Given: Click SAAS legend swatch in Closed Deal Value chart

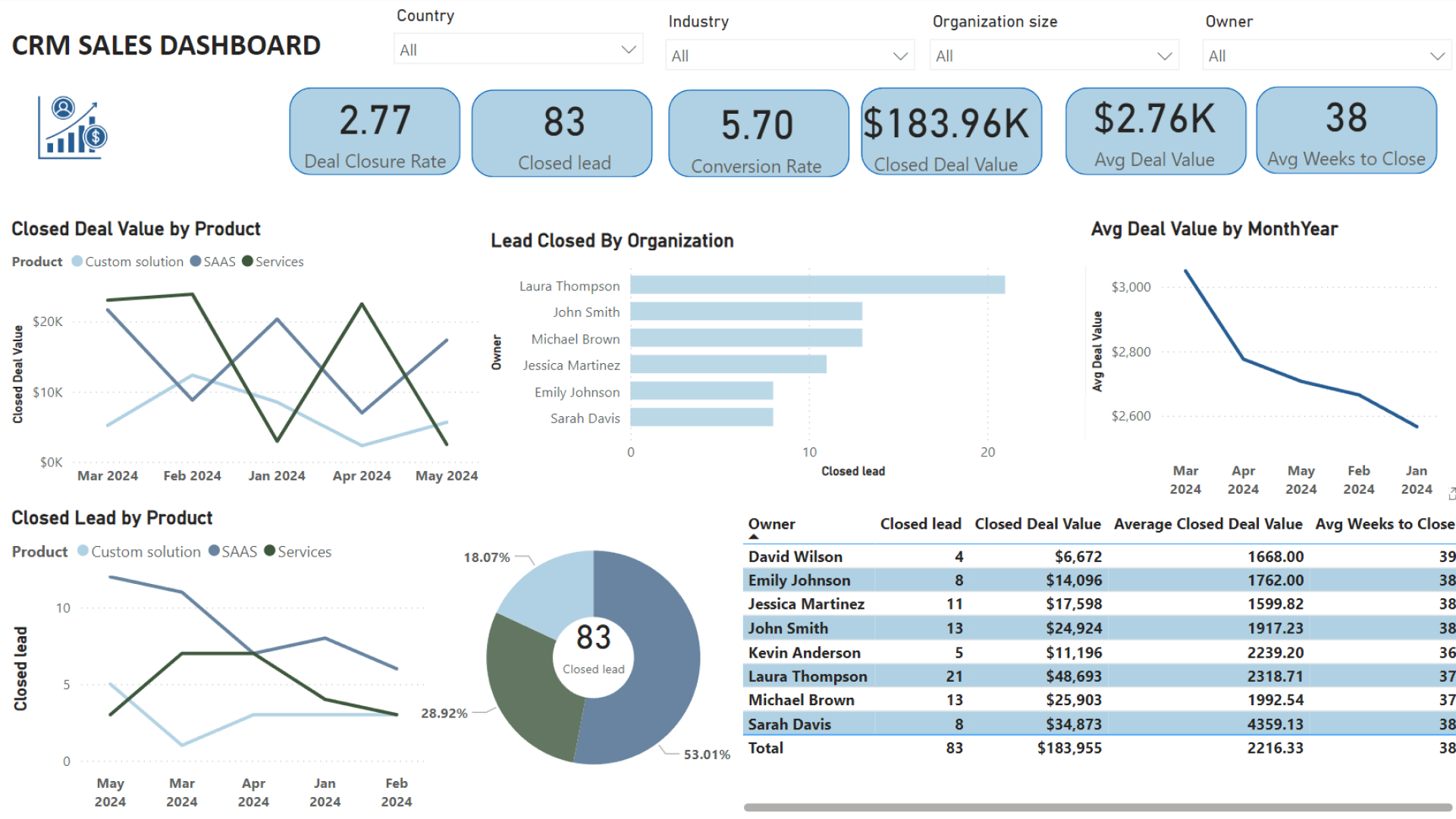Looking at the screenshot, I should pyautogui.click(x=196, y=262).
